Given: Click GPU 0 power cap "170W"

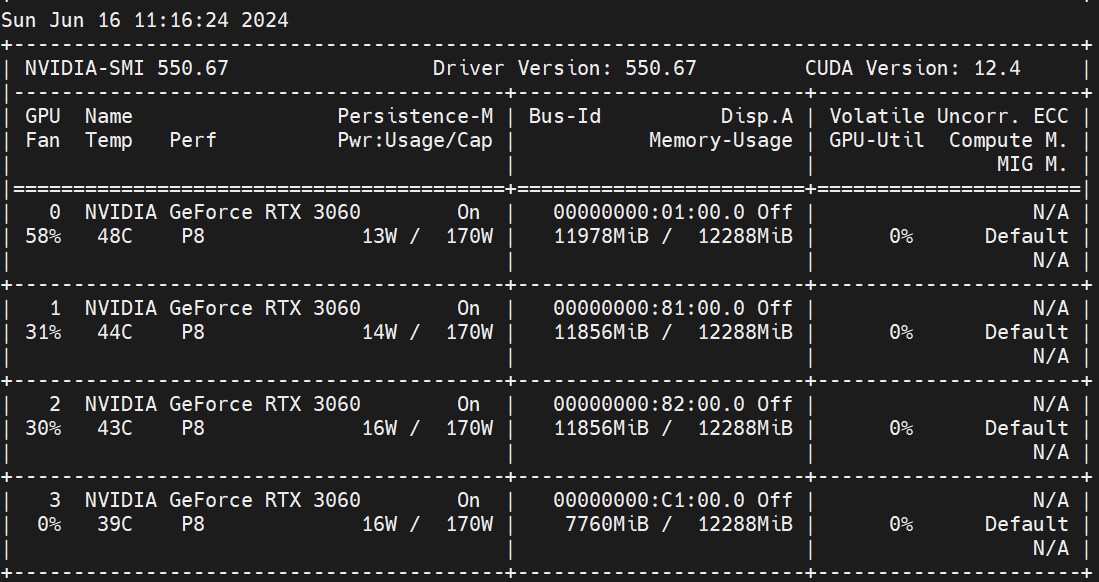Looking at the screenshot, I should [470, 236].
